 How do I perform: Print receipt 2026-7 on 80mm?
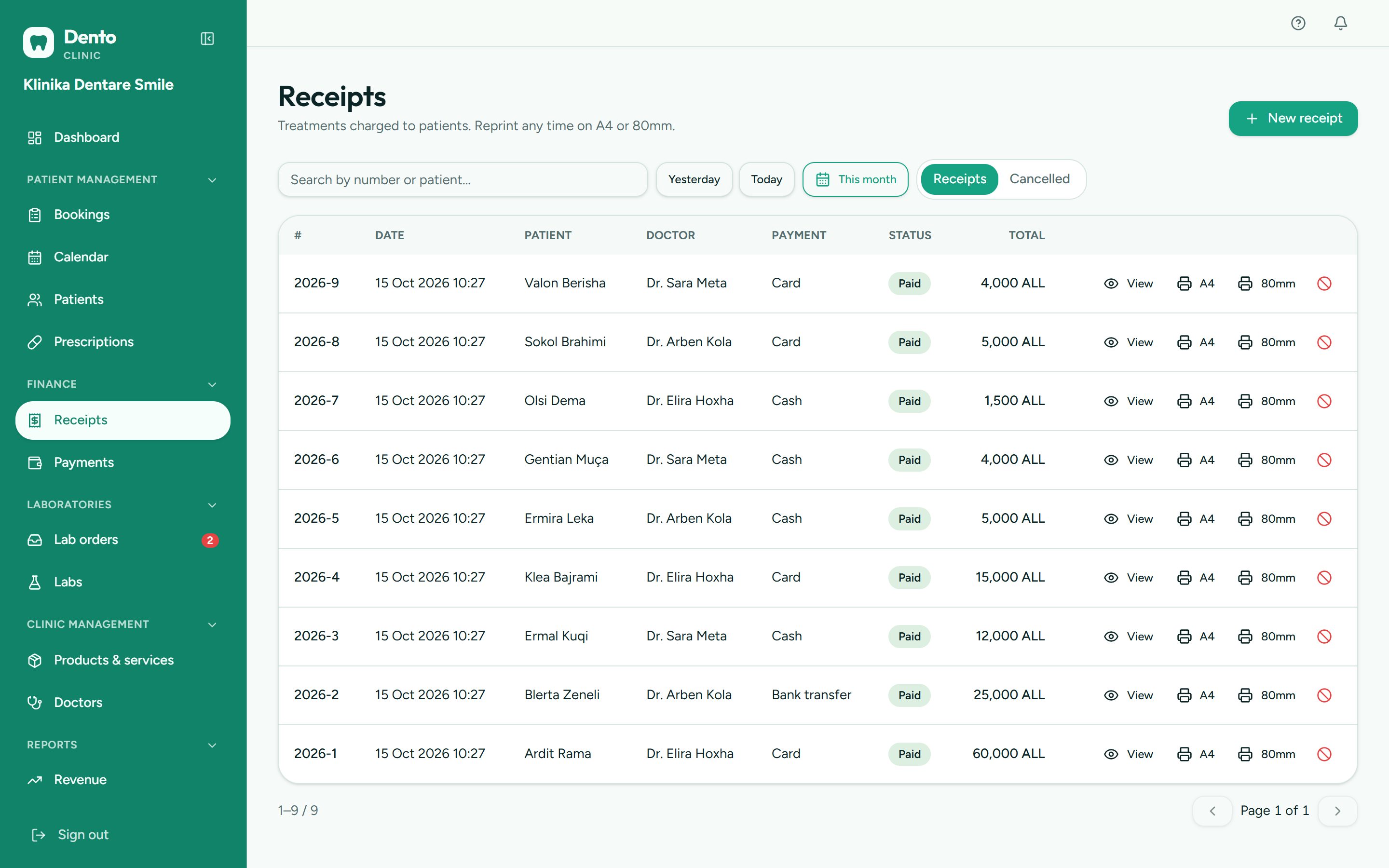[x=1266, y=401]
